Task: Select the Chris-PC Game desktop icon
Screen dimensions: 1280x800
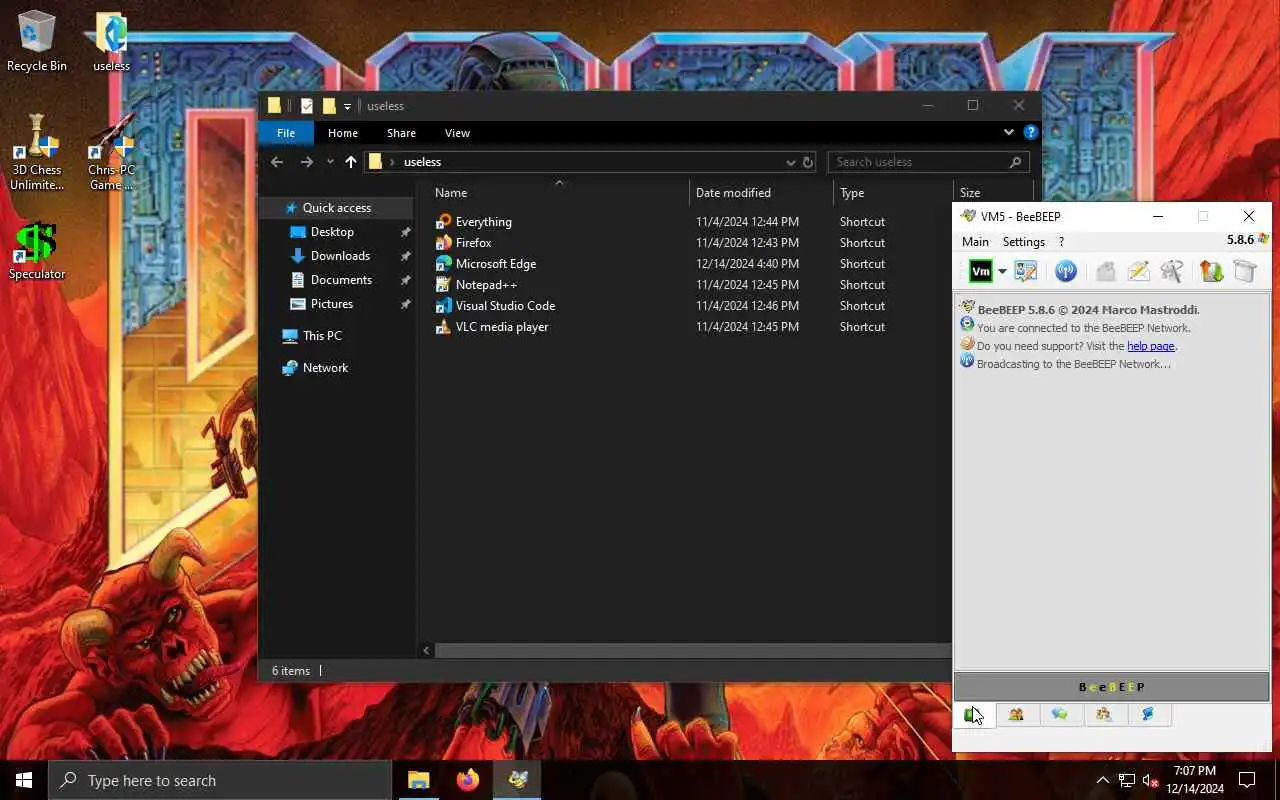Action: [111, 153]
